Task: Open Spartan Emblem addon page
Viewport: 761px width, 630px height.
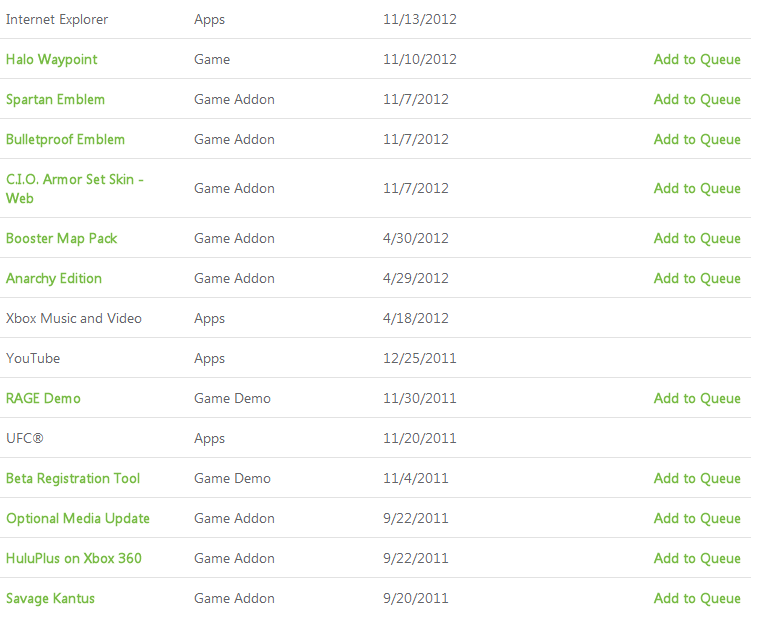Action: [55, 99]
